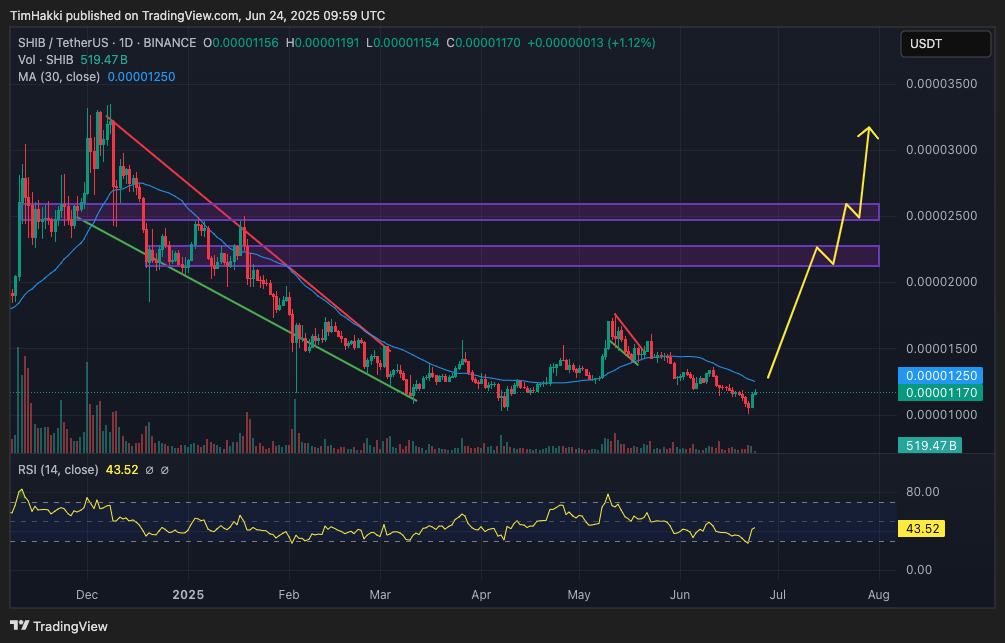Click the 0.00001500 price axis label
The height and width of the screenshot is (643, 1005).
(x=942, y=349)
